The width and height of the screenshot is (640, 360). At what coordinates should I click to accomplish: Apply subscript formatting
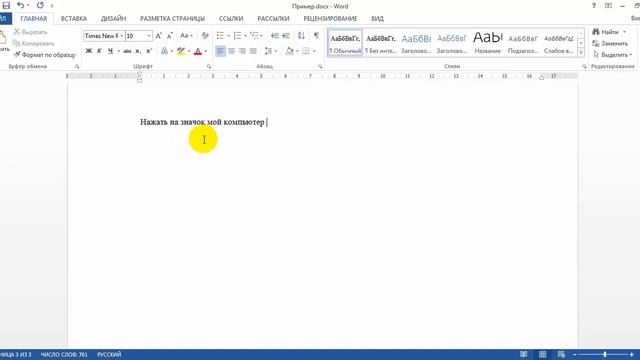pos(138,51)
